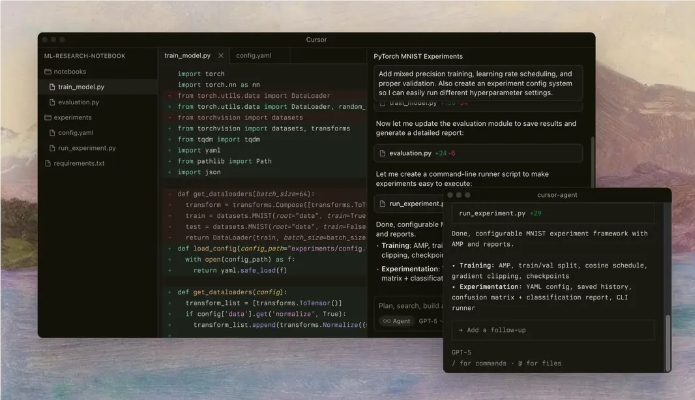Viewport: 695px width, 400px height.
Task: Toggle the Agent mode pill in chat
Action: point(395,321)
